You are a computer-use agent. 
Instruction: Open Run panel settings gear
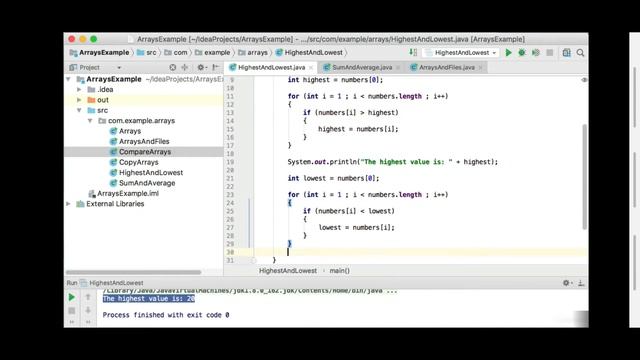click(x=567, y=282)
